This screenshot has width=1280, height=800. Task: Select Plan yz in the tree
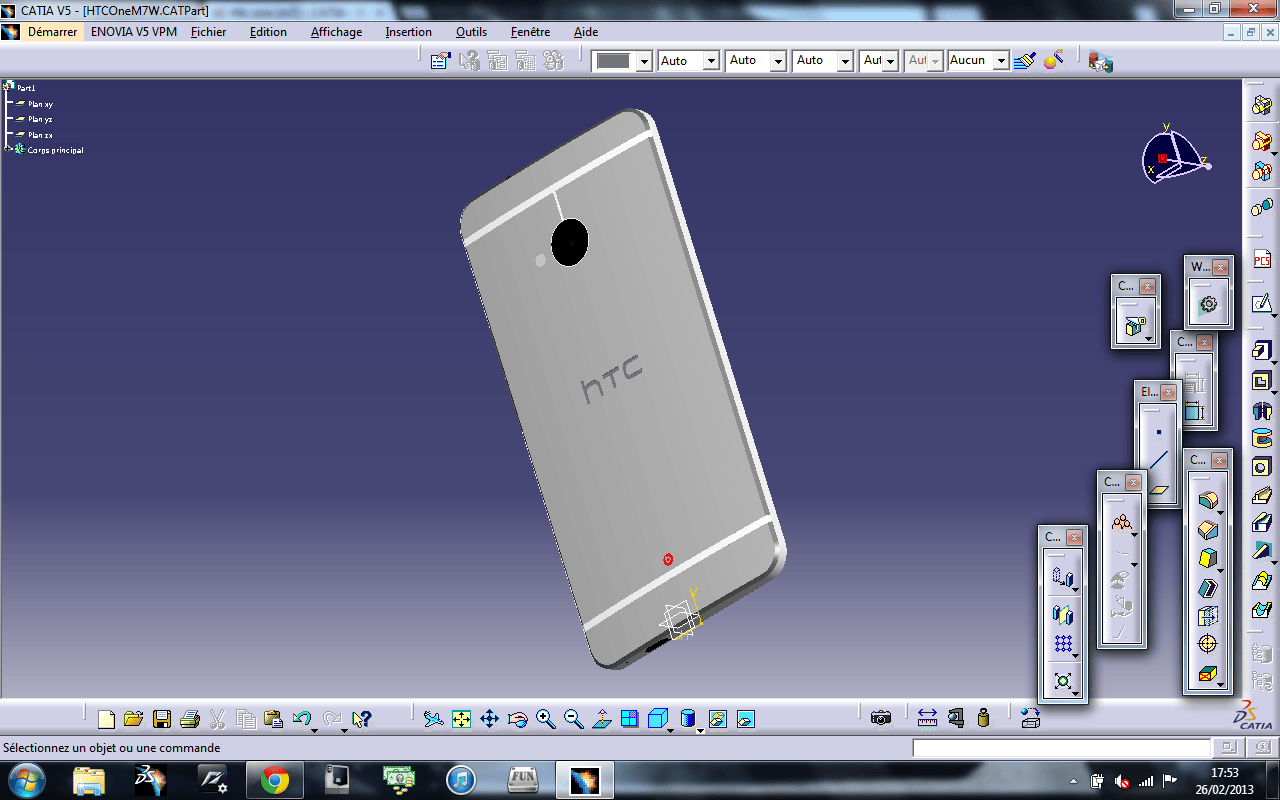(x=40, y=119)
